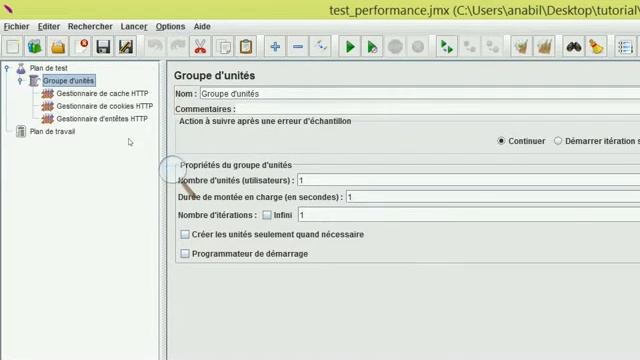Save the test plan with floppy icon

coord(103,47)
